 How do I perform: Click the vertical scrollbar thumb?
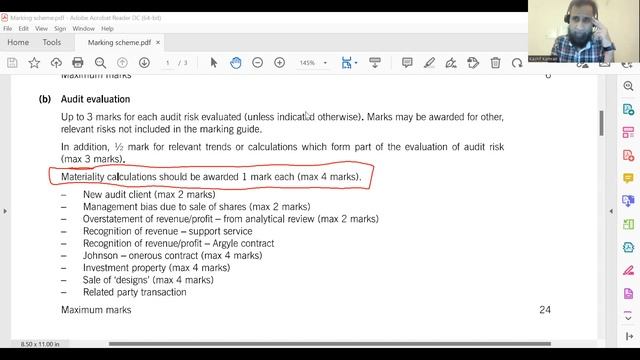(x=601, y=124)
